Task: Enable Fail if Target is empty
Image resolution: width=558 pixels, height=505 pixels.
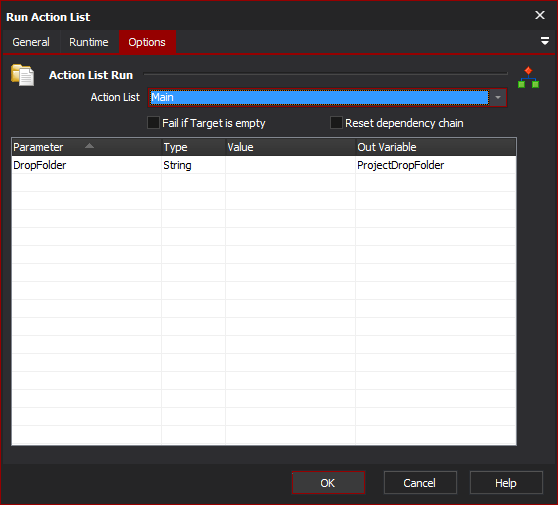Action: pos(153,123)
